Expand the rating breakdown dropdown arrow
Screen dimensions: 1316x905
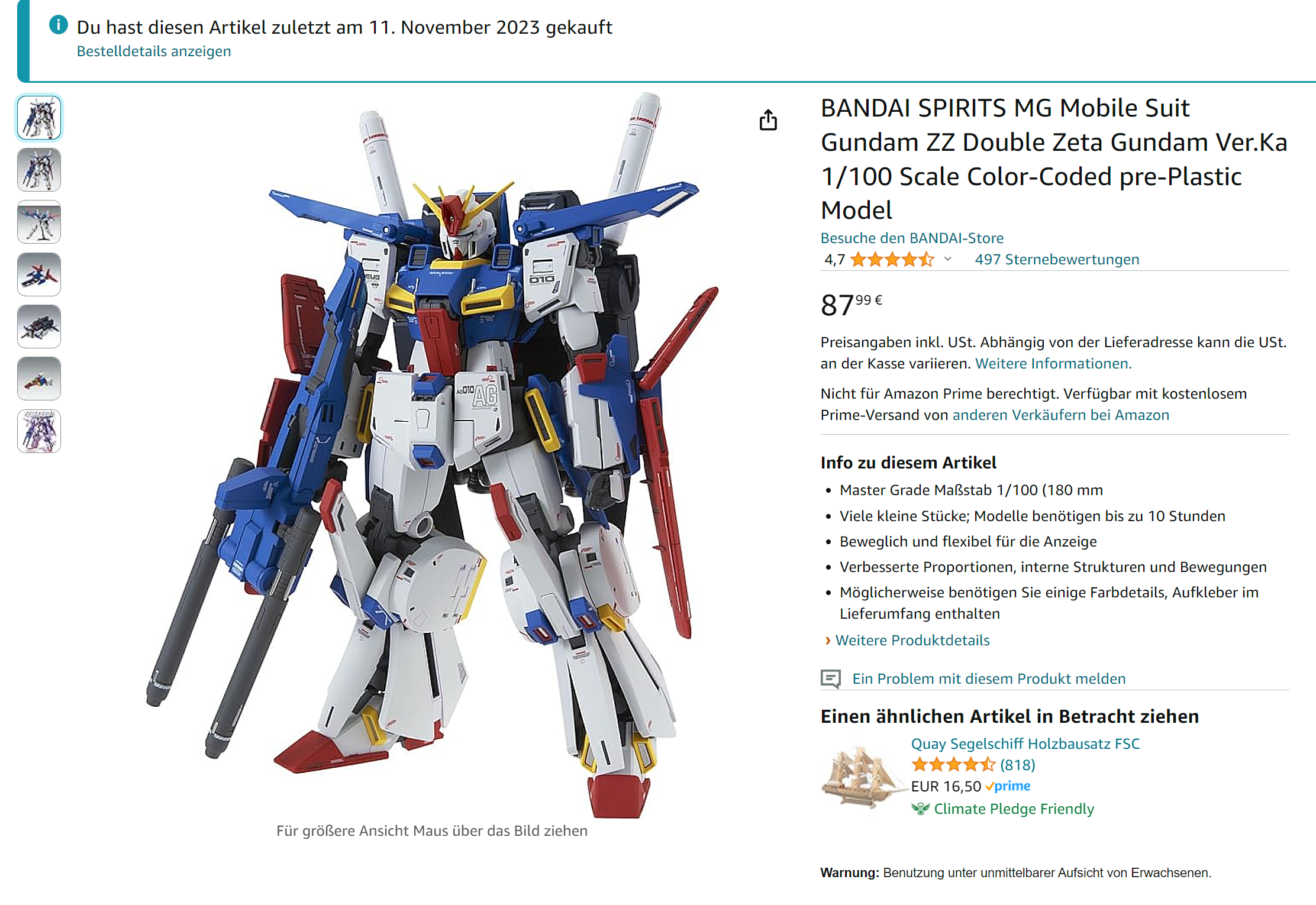pyautogui.click(x=948, y=259)
